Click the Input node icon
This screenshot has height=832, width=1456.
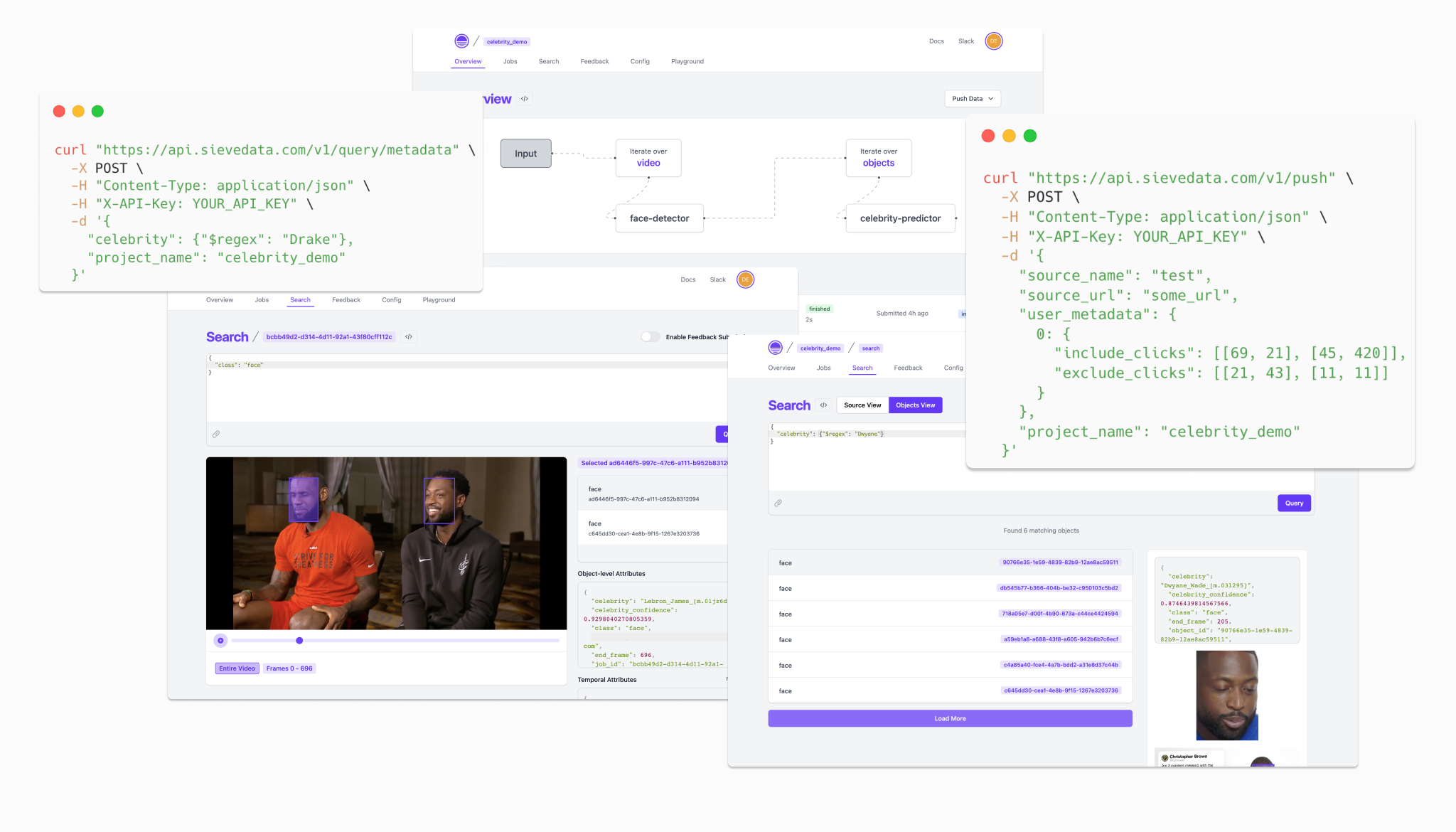tap(525, 154)
